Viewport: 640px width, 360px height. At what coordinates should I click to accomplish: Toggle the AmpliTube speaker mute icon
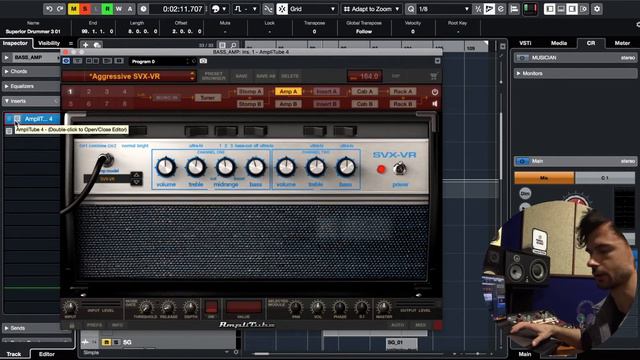pyautogui.click(x=435, y=104)
